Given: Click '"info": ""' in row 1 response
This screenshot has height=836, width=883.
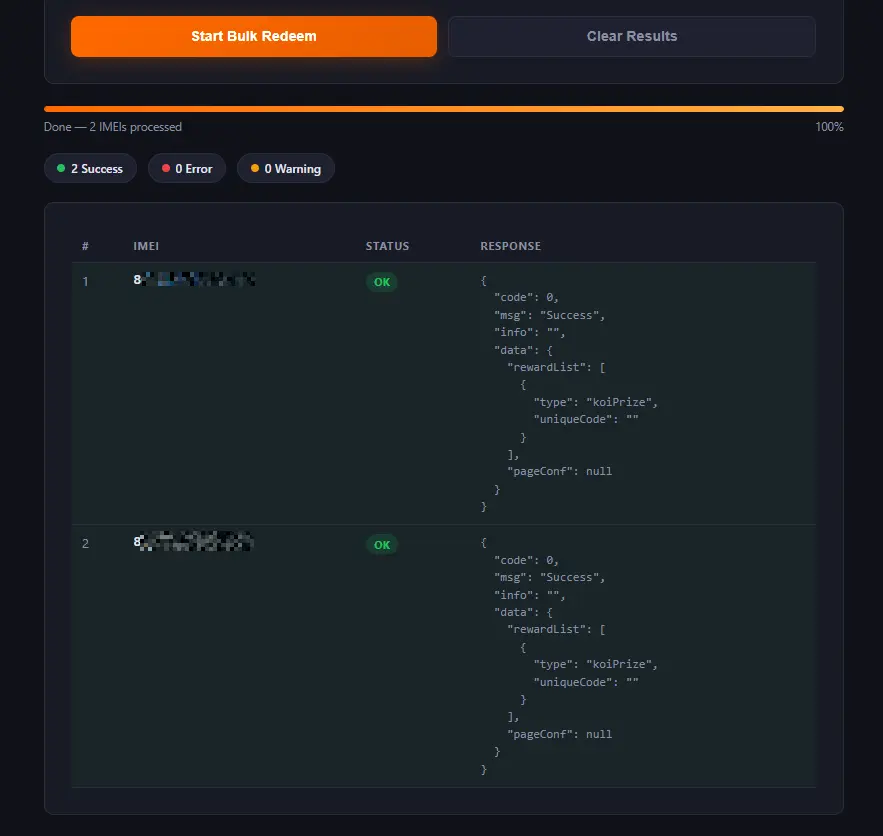Looking at the screenshot, I should click(x=529, y=332).
